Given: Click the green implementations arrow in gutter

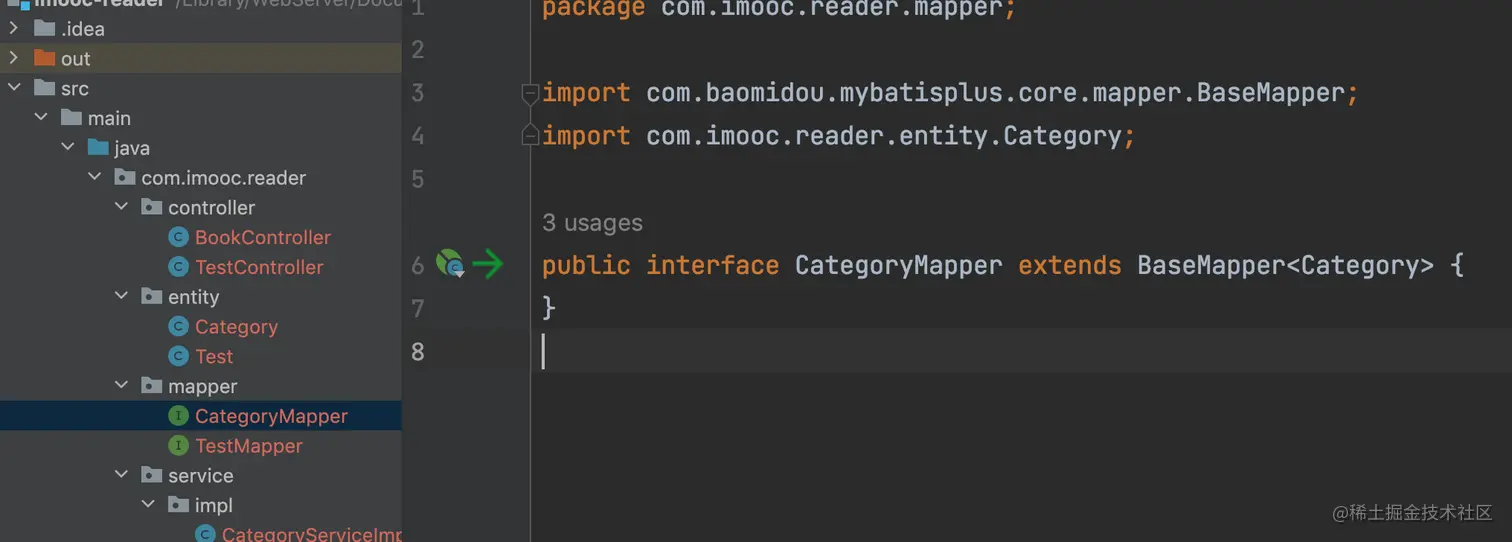Looking at the screenshot, I should (488, 265).
